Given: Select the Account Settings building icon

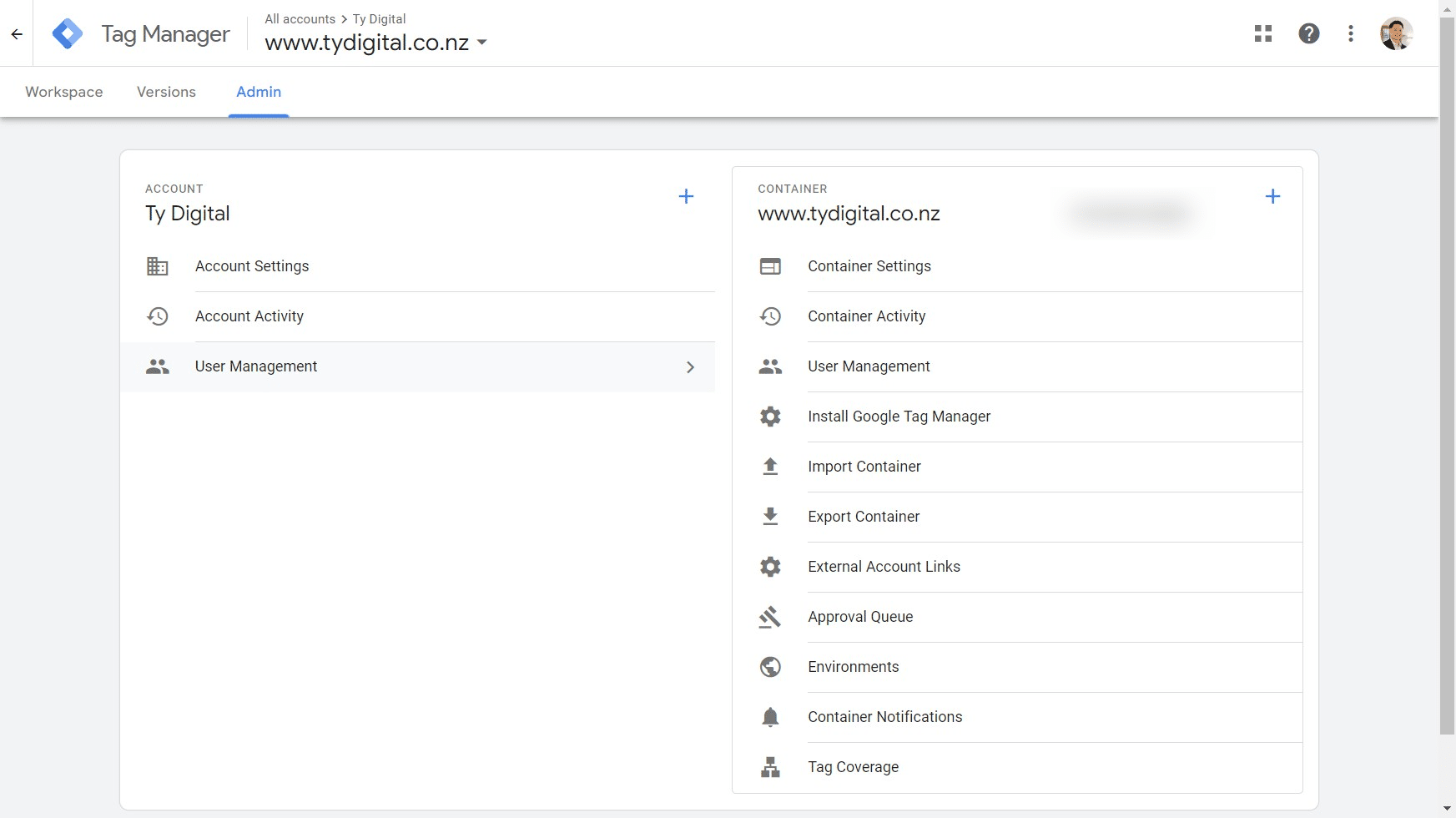Looking at the screenshot, I should [157, 266].
